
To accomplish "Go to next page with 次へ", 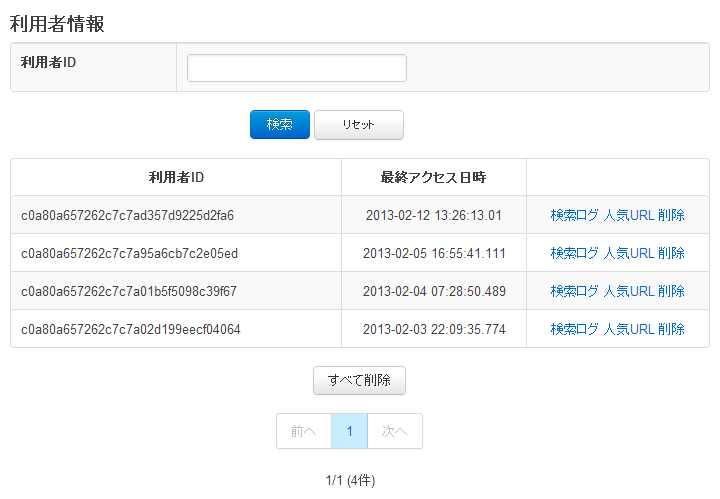I will point(395,431).
